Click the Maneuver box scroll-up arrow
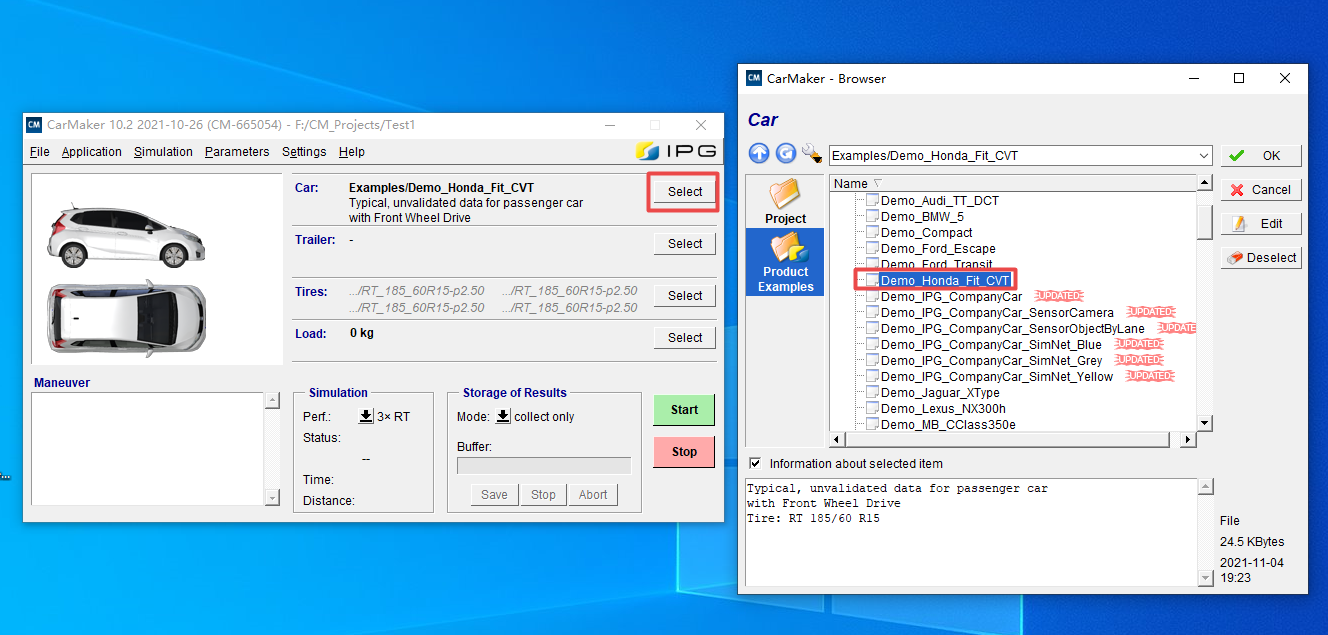This screenshot has width=1328, height=635. tap(272, 401)
